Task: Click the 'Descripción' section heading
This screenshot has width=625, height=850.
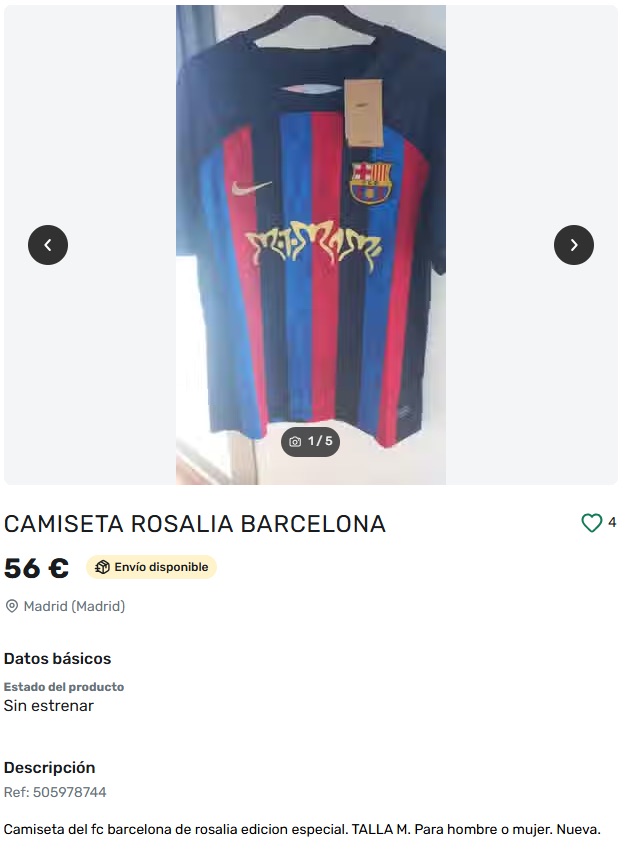Action: click(50, 768)
